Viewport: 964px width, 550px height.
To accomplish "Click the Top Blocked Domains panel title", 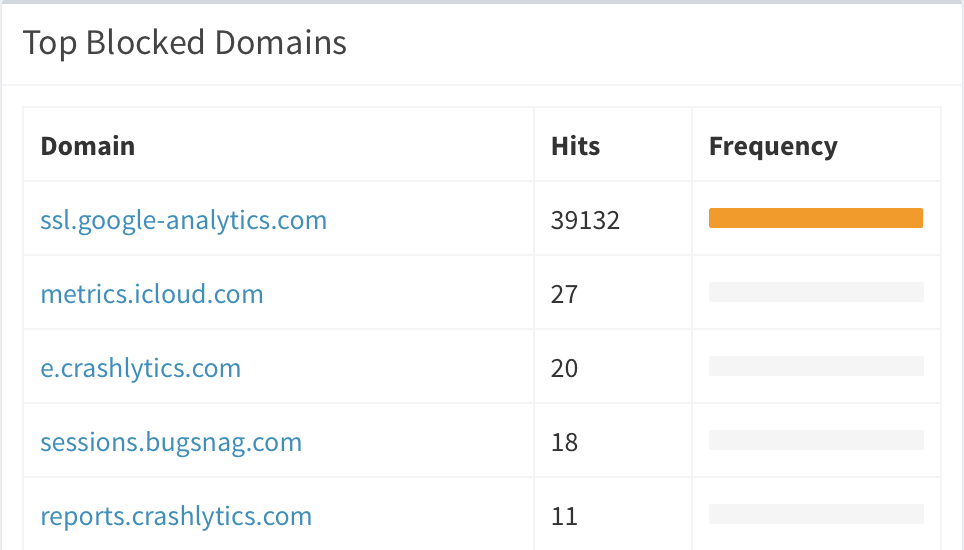I will click(x=184, y=43).
